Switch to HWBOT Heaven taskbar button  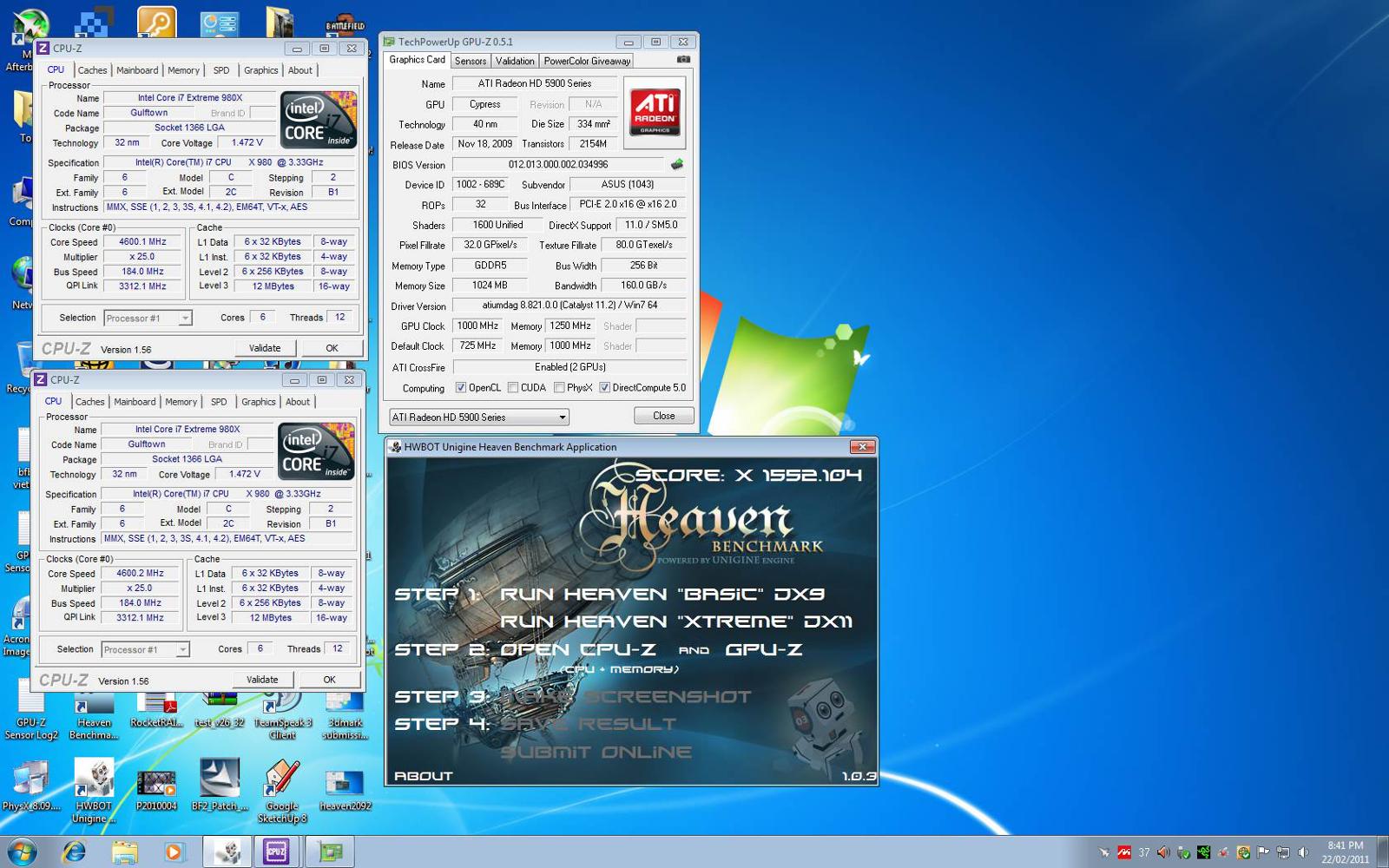pyautogui.click(x=227, y=852)
